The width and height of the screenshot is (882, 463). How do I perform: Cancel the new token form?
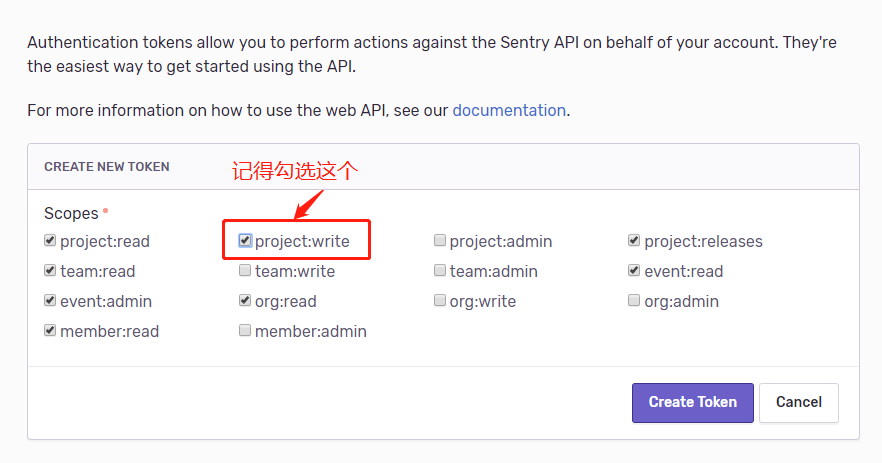798,402
